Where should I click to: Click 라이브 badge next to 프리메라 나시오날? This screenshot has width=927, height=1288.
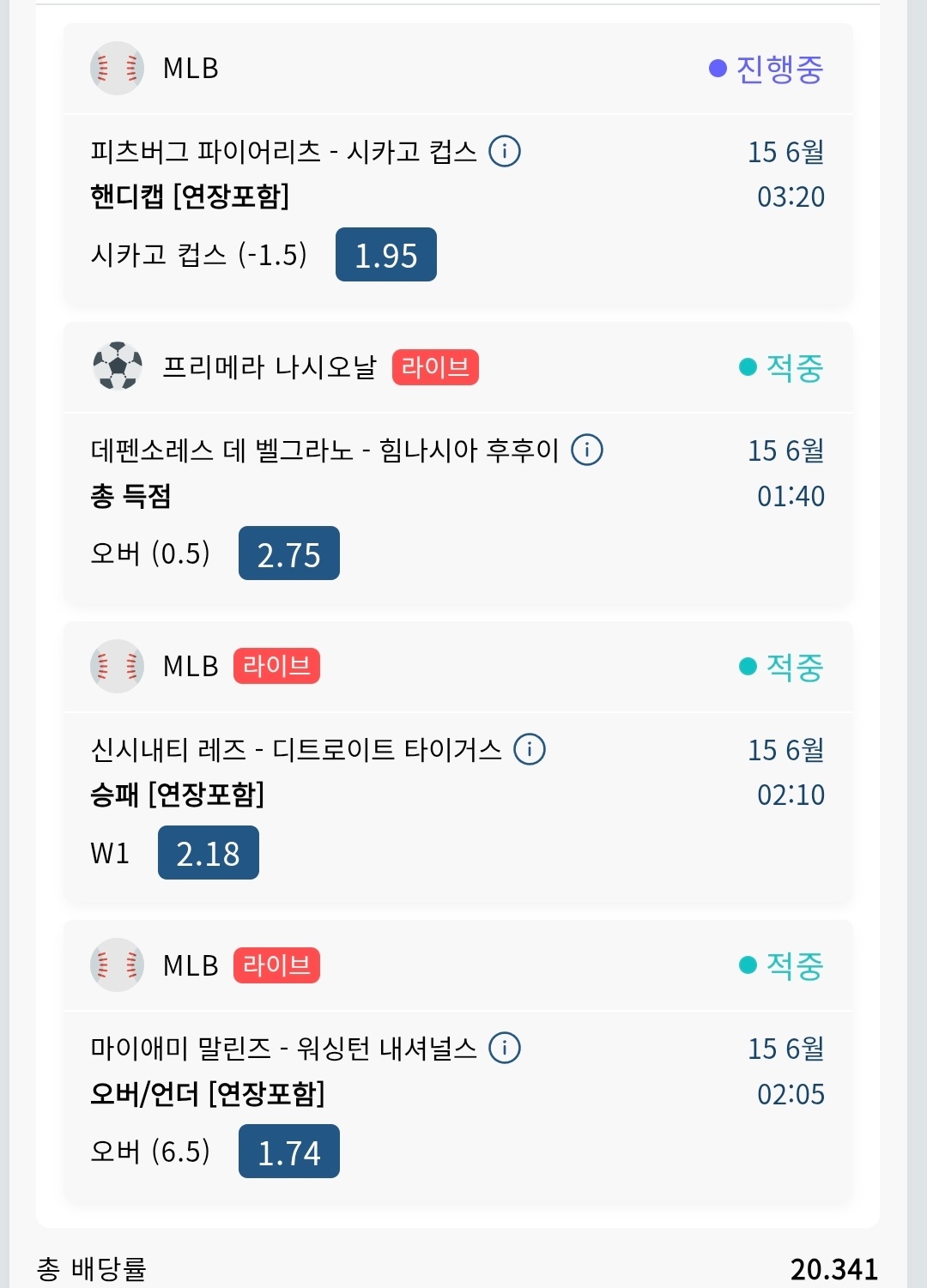[435, 367]
